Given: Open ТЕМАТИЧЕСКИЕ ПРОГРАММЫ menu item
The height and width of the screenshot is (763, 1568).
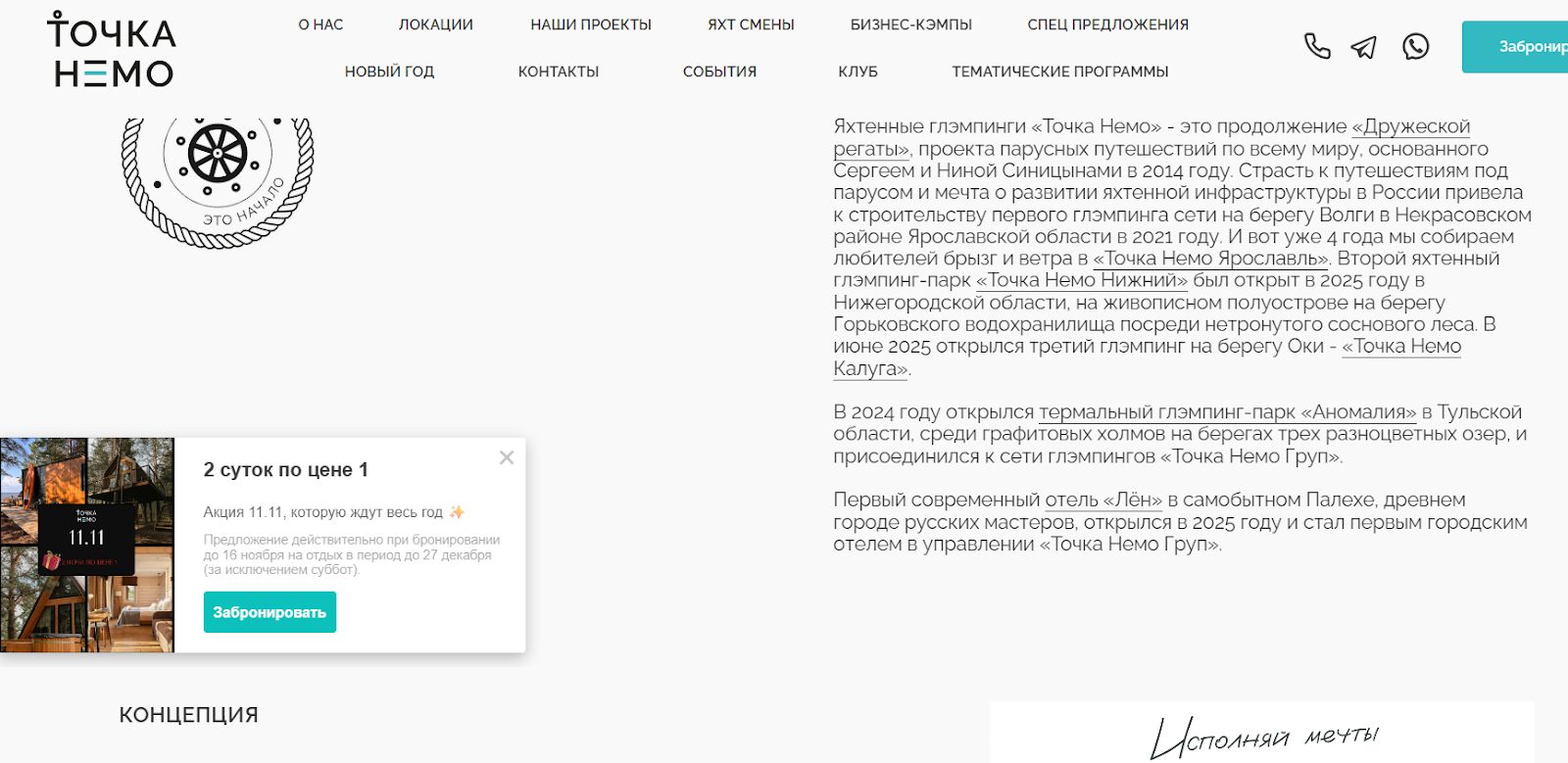Looking at the screenshot, I should click(1060, 72).
